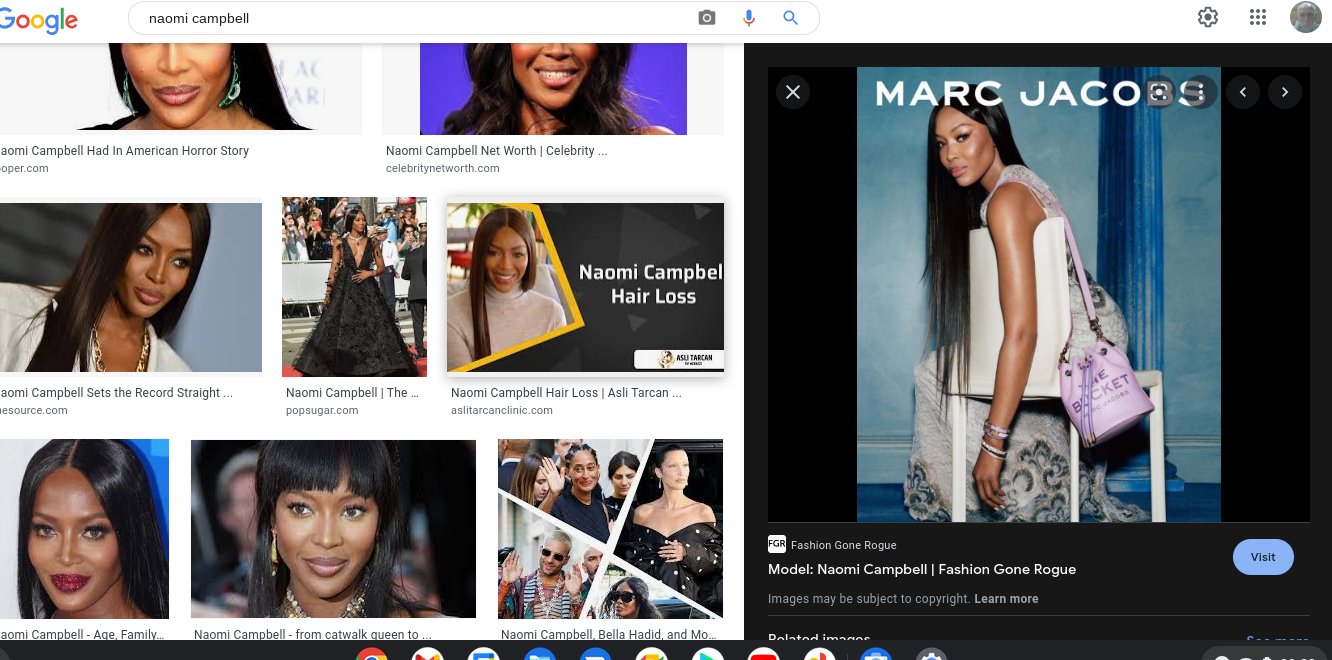Click 'Naomi Campbell Sets the Record Straight ...'

pyautogui.click(x=116, y=393)
